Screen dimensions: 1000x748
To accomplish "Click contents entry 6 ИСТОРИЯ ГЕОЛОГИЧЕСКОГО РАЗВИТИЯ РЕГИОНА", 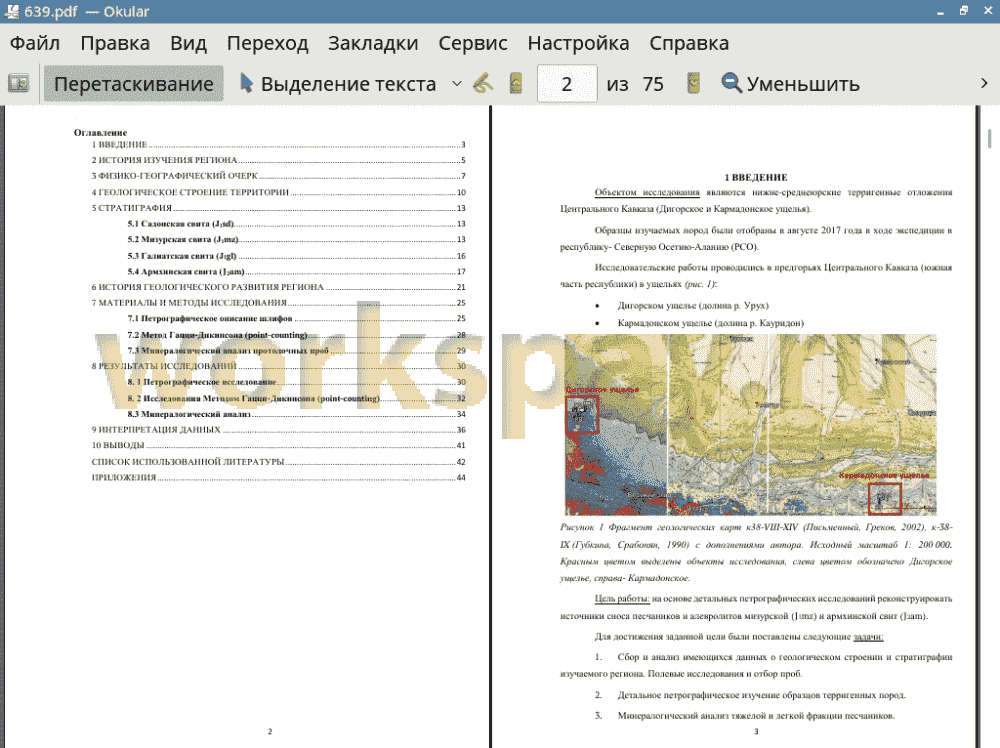I will pyautogui.click(x=278, y=287).
